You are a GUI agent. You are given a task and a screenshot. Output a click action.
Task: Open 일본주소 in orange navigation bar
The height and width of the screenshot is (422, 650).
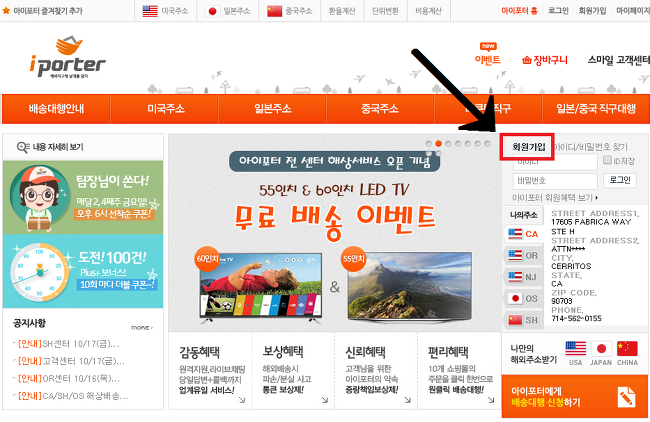273,109
